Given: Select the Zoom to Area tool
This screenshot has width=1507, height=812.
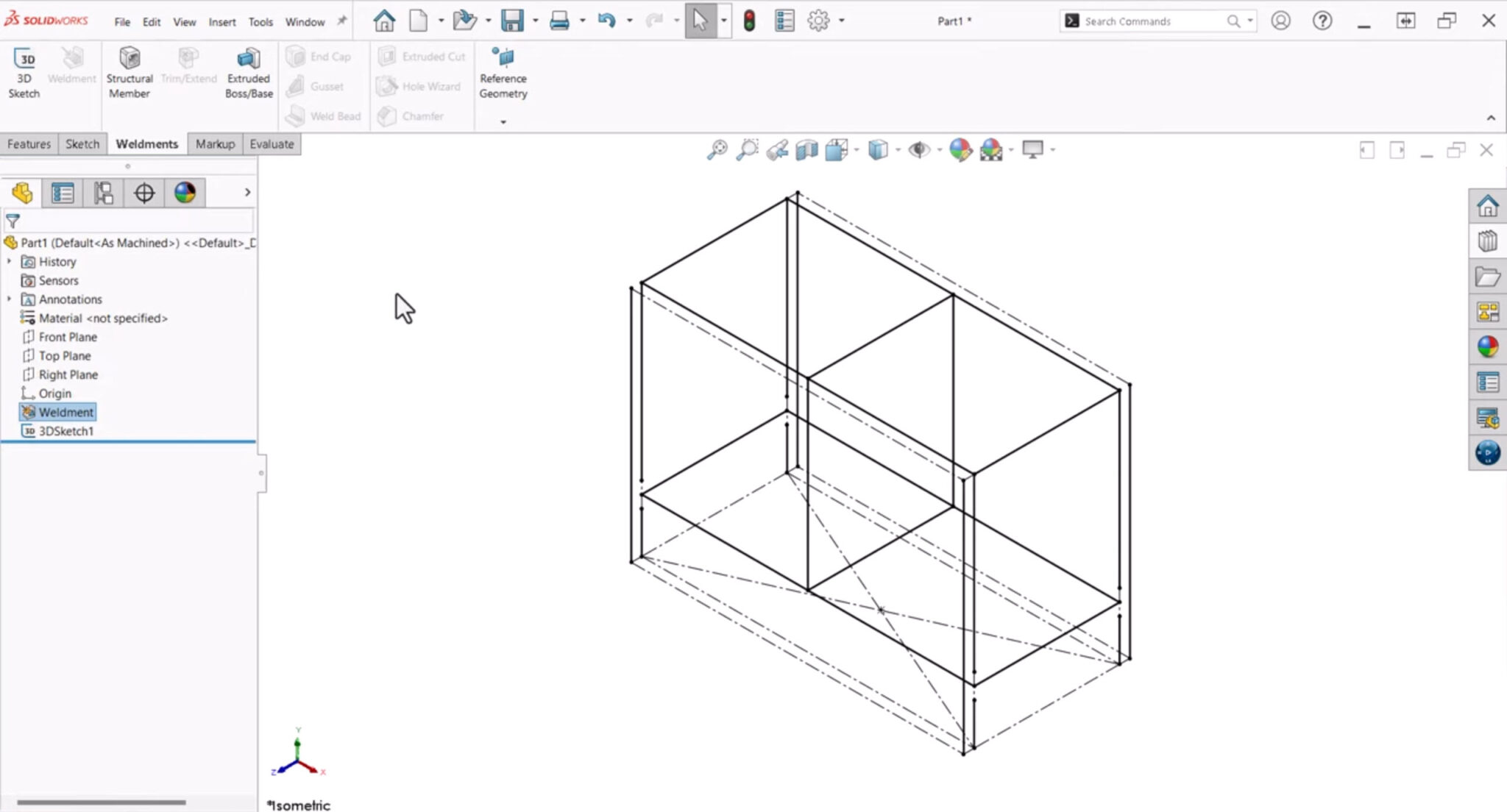Looking at the screenshot, I should click(x=748, y=149).
